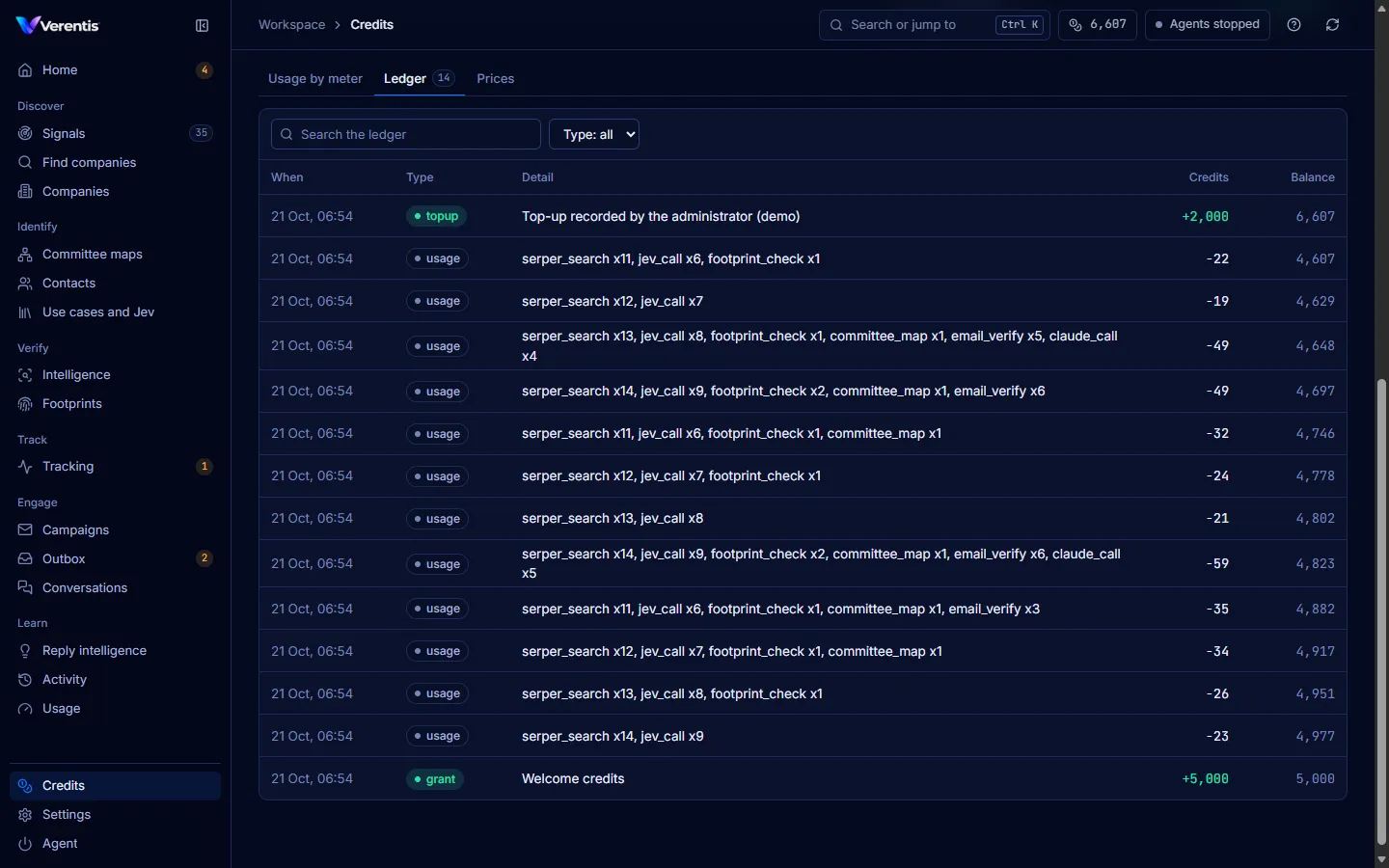Open the Type: all dropdown

click(x=594, y=134)
